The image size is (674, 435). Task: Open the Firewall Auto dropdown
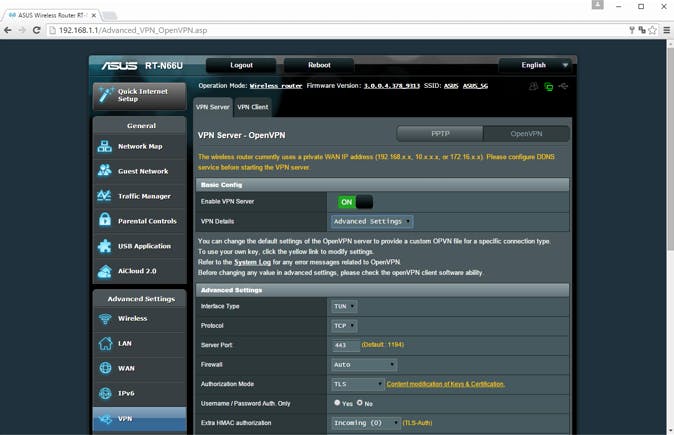click(364, 365)
